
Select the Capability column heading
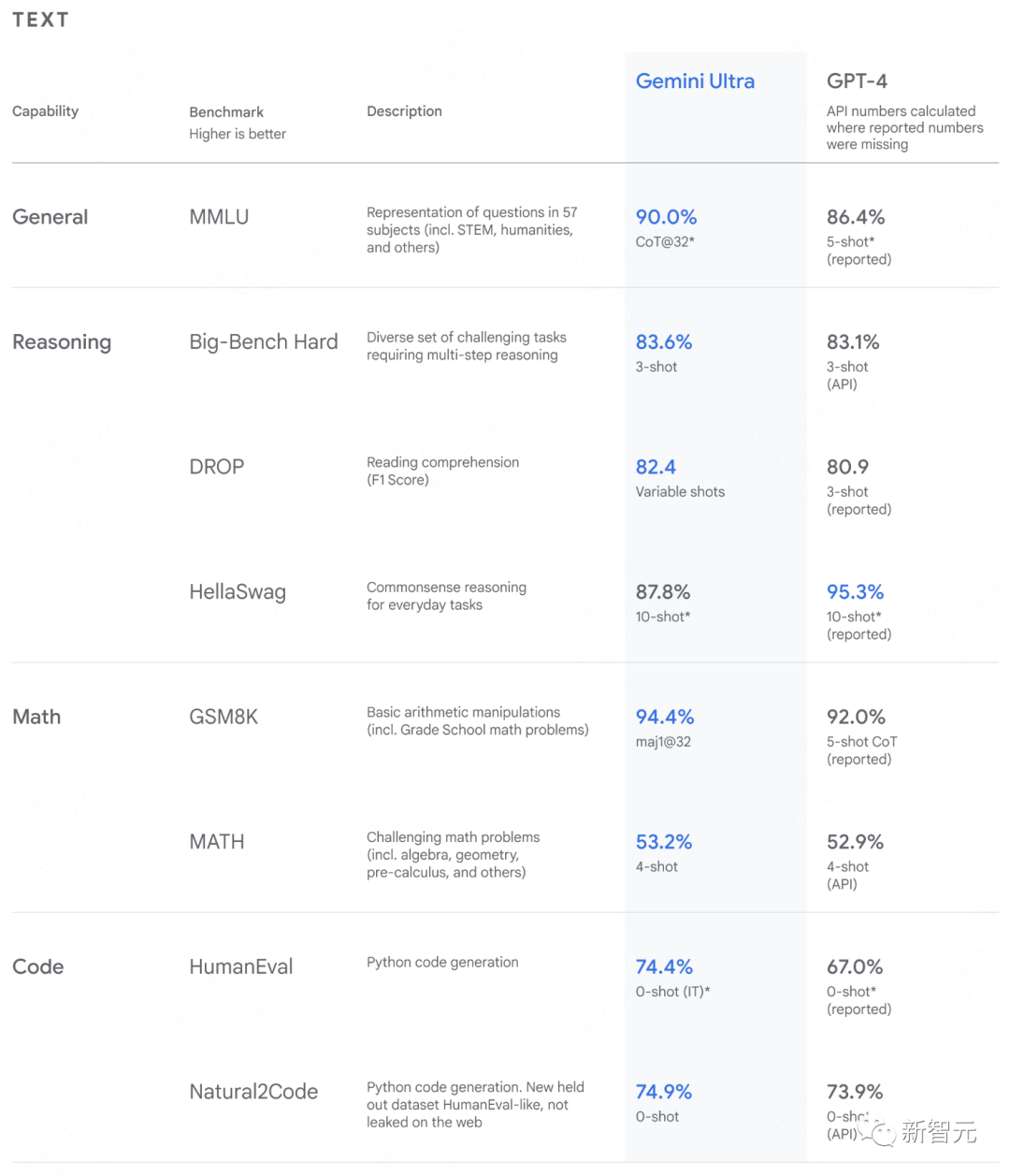[x=45, y=111]
